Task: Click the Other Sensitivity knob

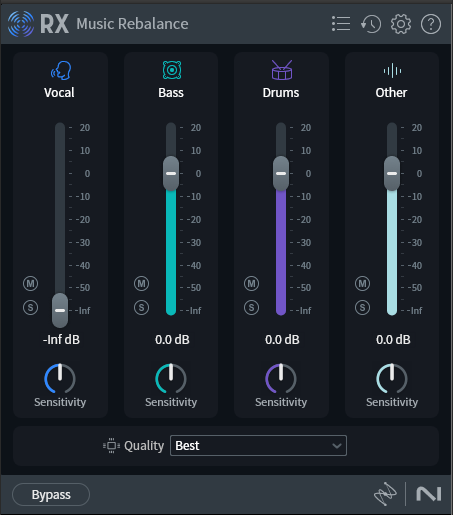Action: pyautogui.click(x=392, y=379)
